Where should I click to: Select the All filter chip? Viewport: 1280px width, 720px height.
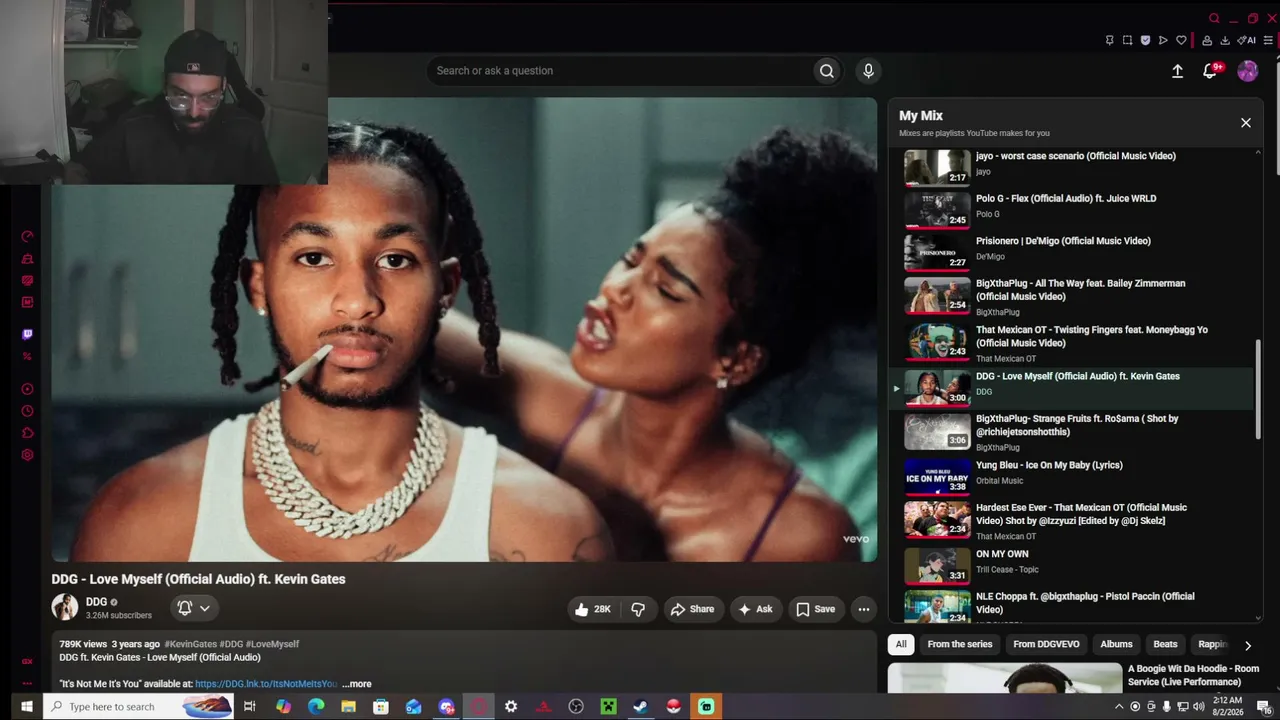point(901,644)
